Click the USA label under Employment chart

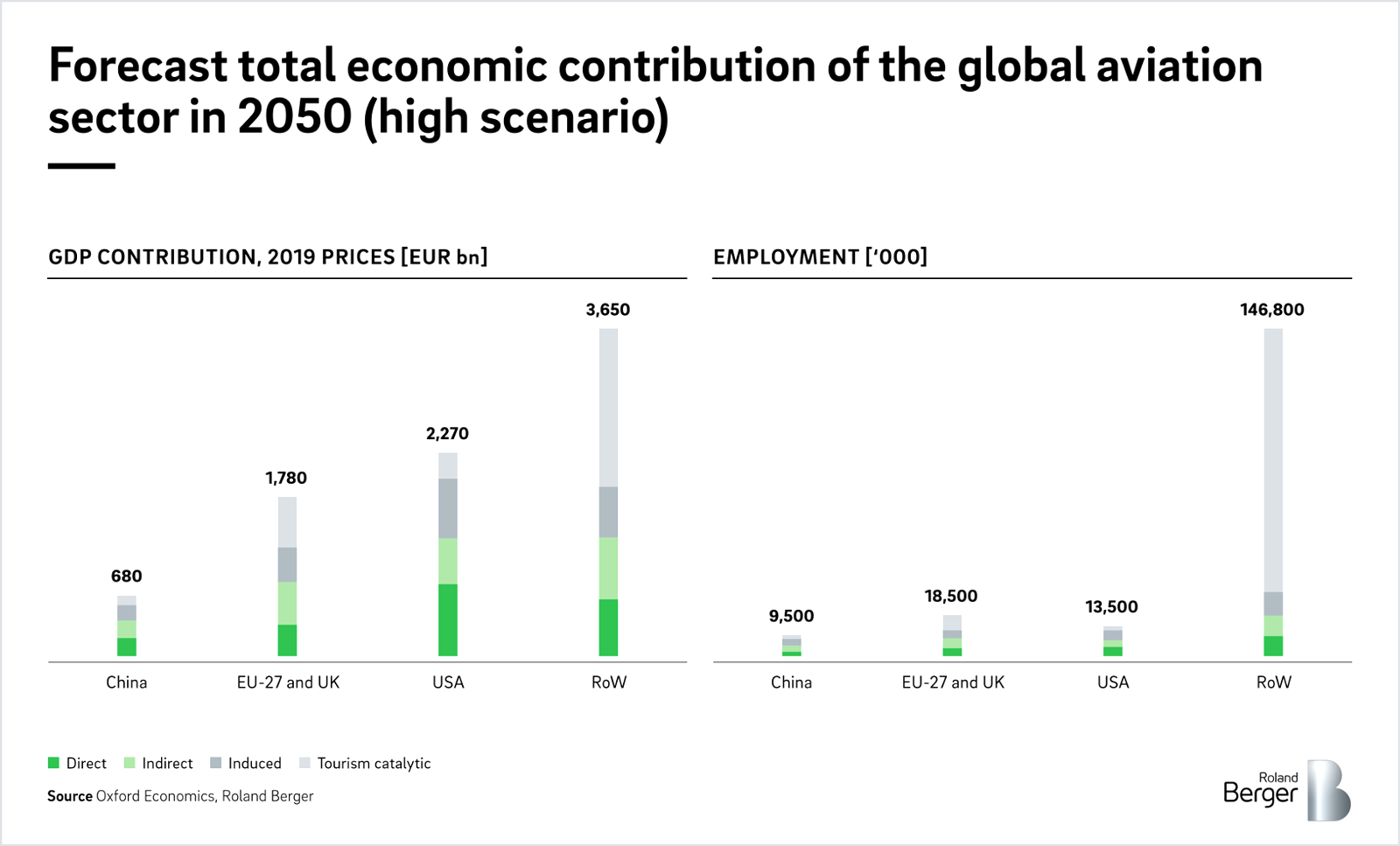tap(1113, 682)
